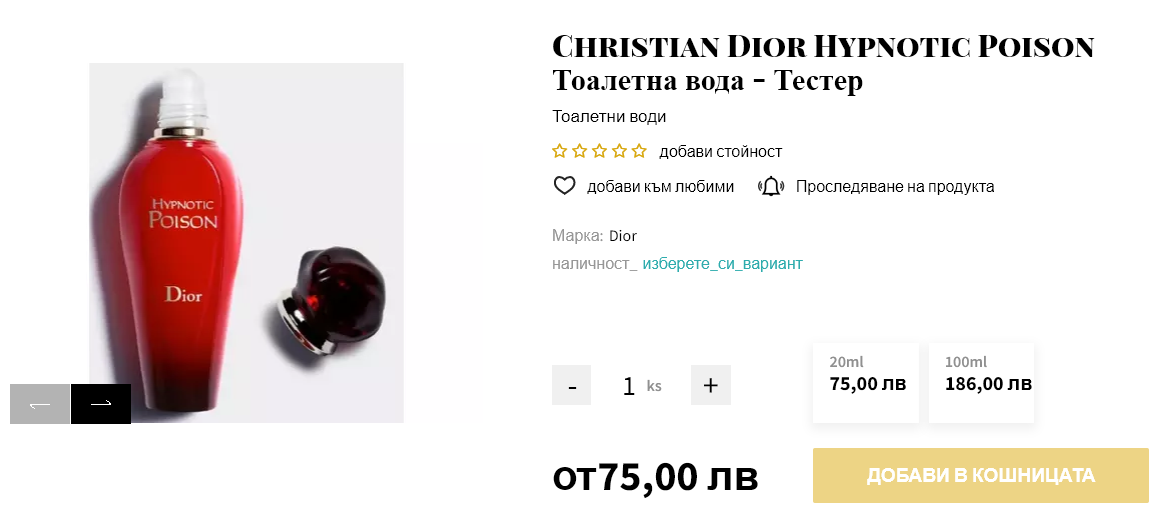Rate the product one star
The height and width of the screenshot is (519, 1166).
(560, 152)
